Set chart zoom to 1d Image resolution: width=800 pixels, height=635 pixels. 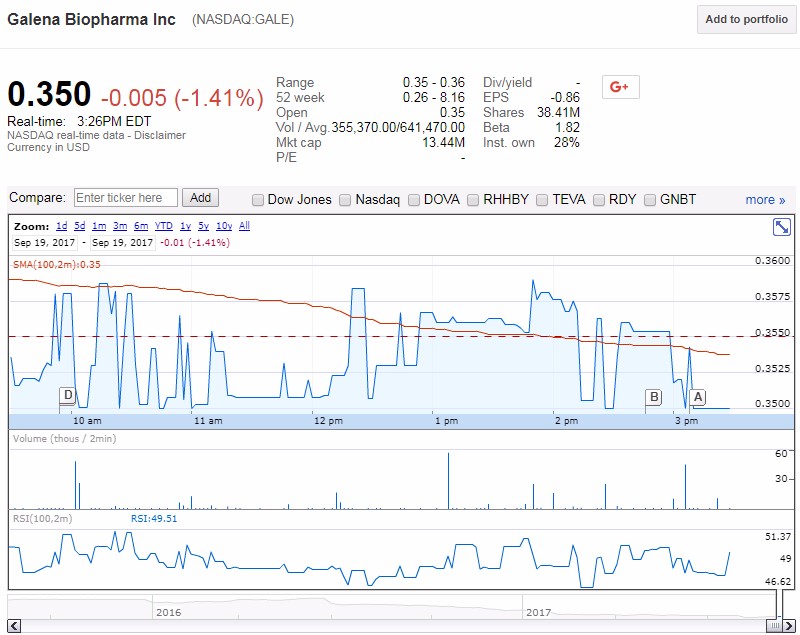tap(61, 226)
